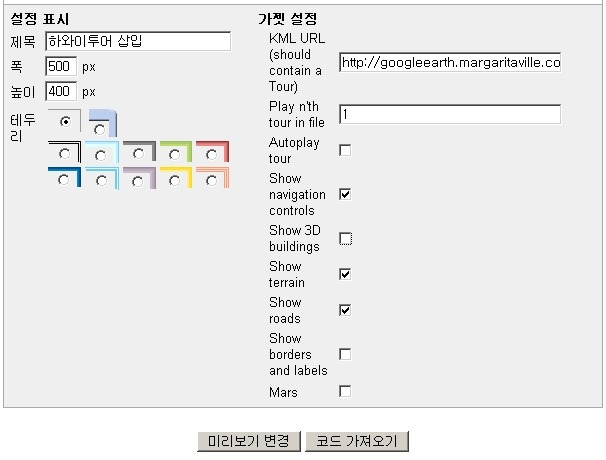Click the 제목 title input field
The width and height of the screenshot is (606, 460).
pos(138,41)
